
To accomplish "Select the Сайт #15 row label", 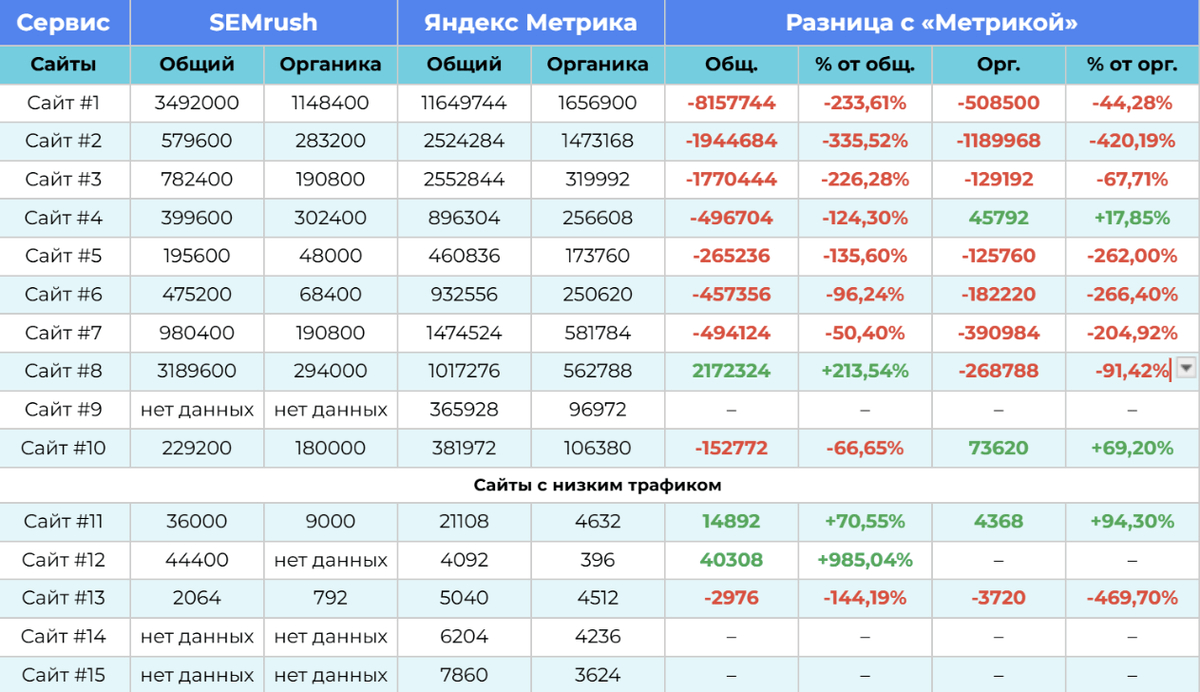I will [x=64, y=674].
